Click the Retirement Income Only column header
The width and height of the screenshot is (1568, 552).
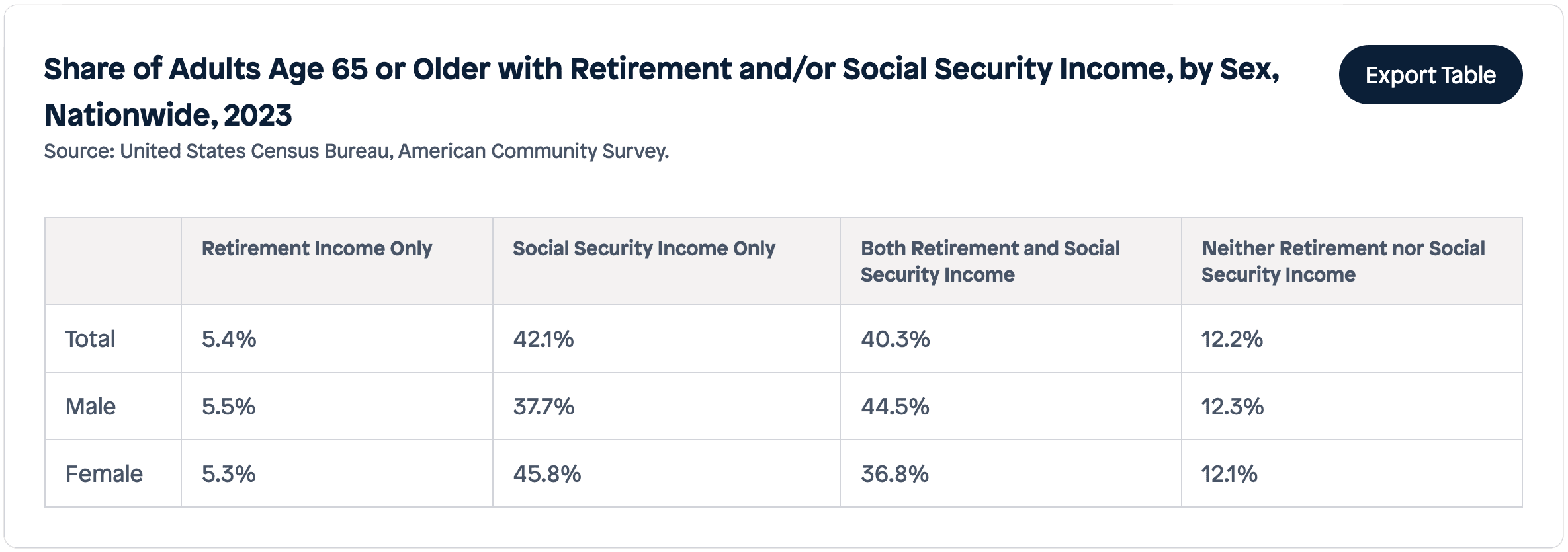pos(317,249)
